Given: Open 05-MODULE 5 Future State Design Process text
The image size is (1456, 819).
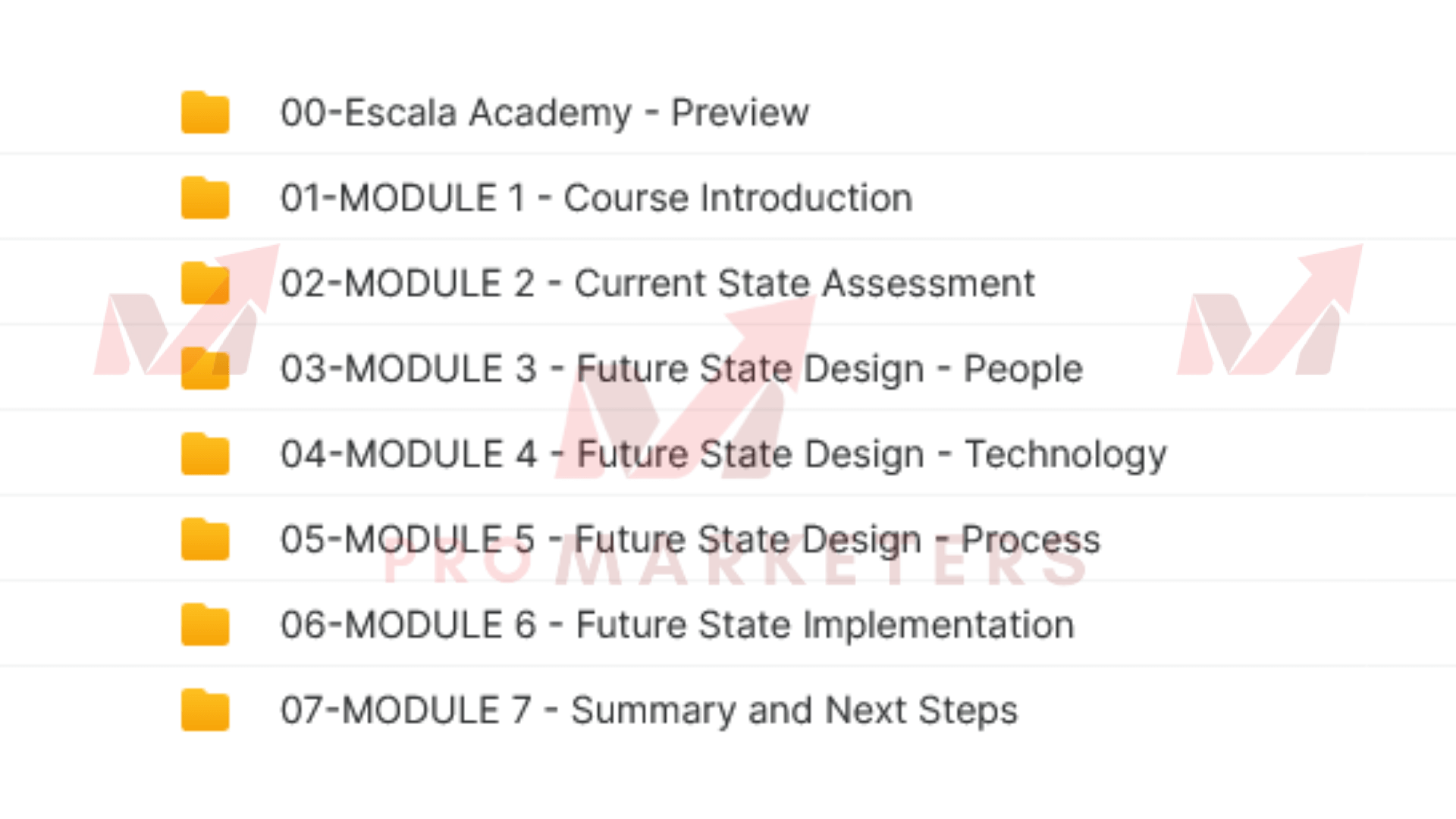Looking at the screenshot, I should [690, 539].
